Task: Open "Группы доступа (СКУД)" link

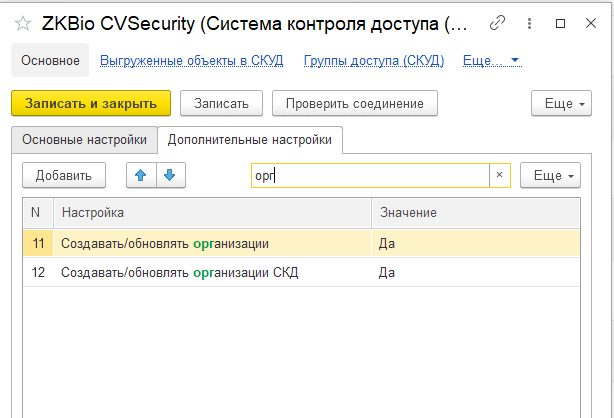Action: tap(373, 61)
